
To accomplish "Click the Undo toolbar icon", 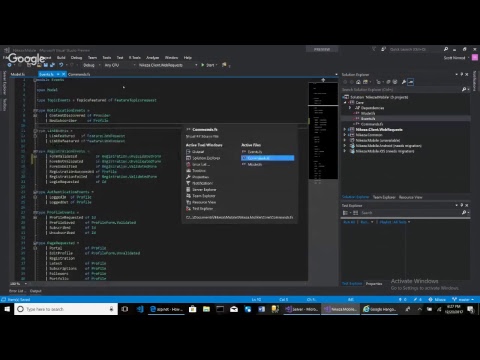I will [x=61, y=65].
